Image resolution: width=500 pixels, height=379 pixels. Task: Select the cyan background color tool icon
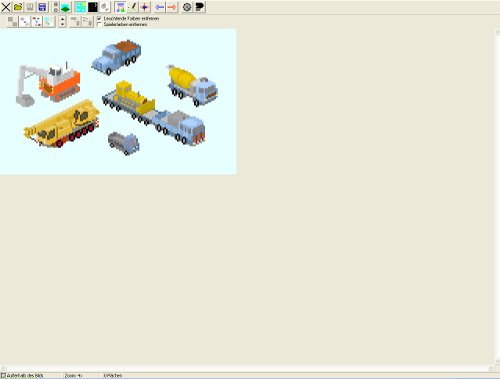coord(80,7)
